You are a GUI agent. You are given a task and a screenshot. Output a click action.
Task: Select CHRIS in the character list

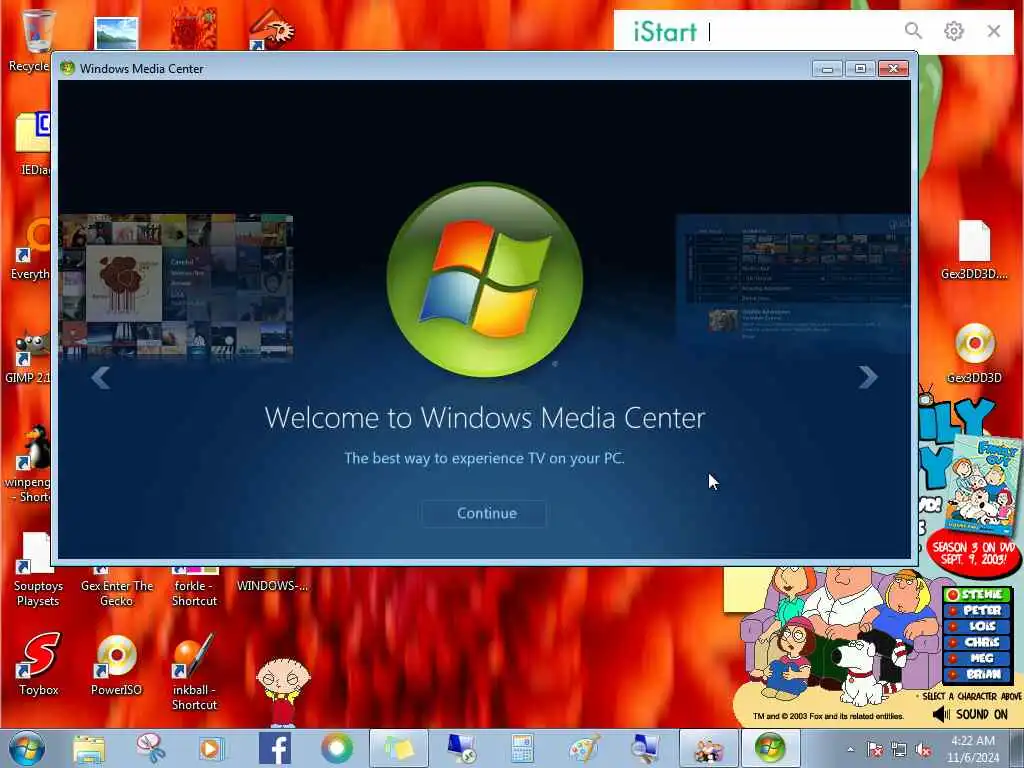coord(977,642)
